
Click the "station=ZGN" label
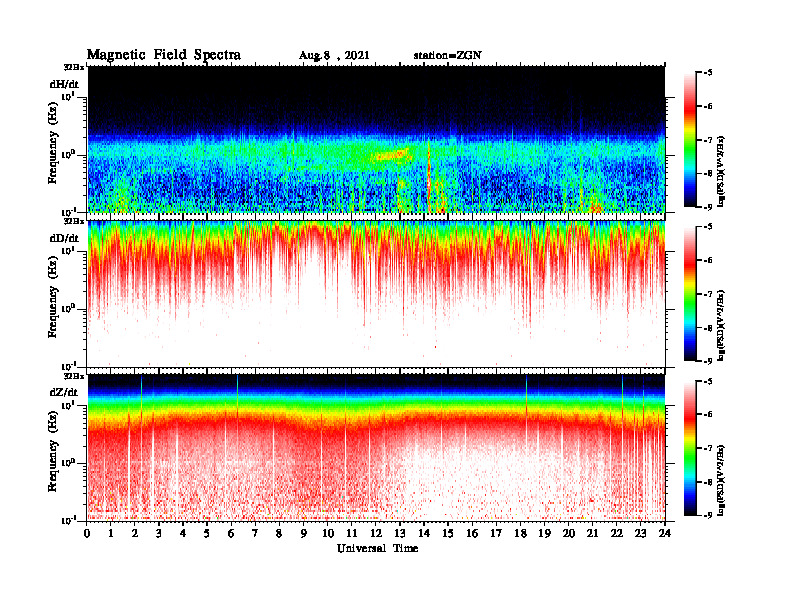pyautogui.click(x=448, y=56)
